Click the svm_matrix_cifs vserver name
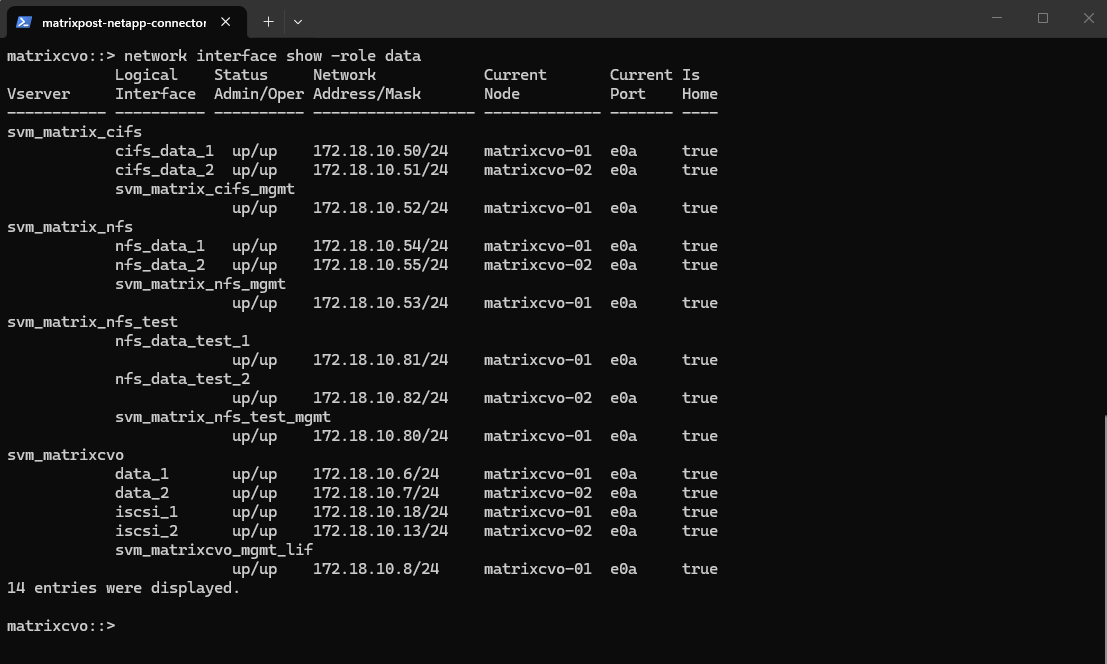The height and width of the screenshot is (664, 1107). [x=74, y=132]
